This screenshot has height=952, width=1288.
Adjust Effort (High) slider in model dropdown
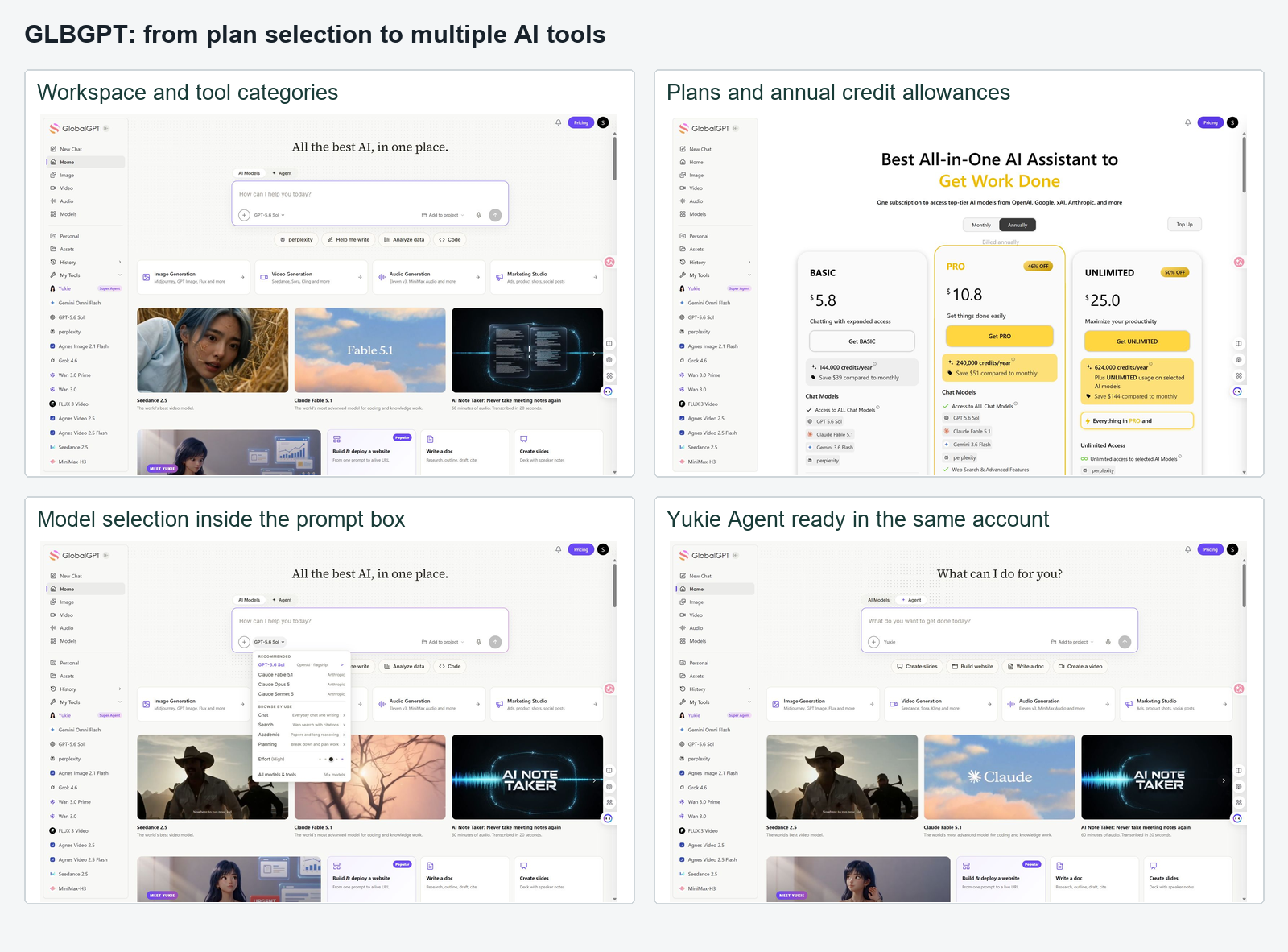click(x=332, y=759)
